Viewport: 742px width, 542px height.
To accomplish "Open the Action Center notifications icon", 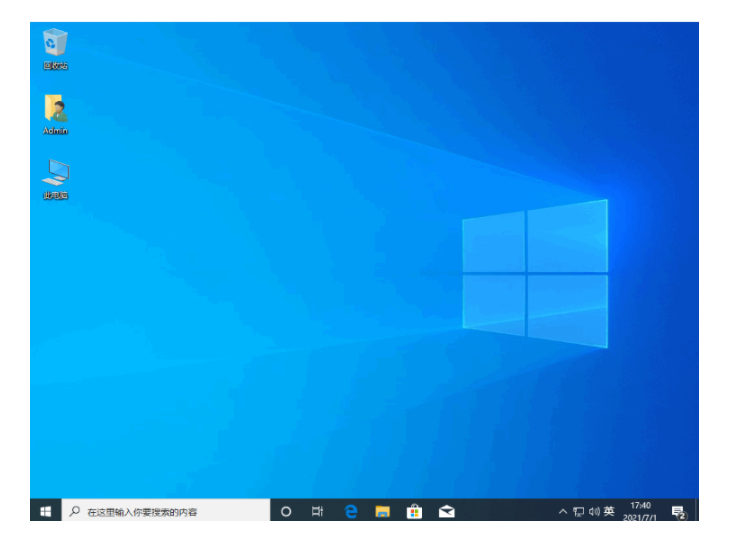I will pos(677,511).
